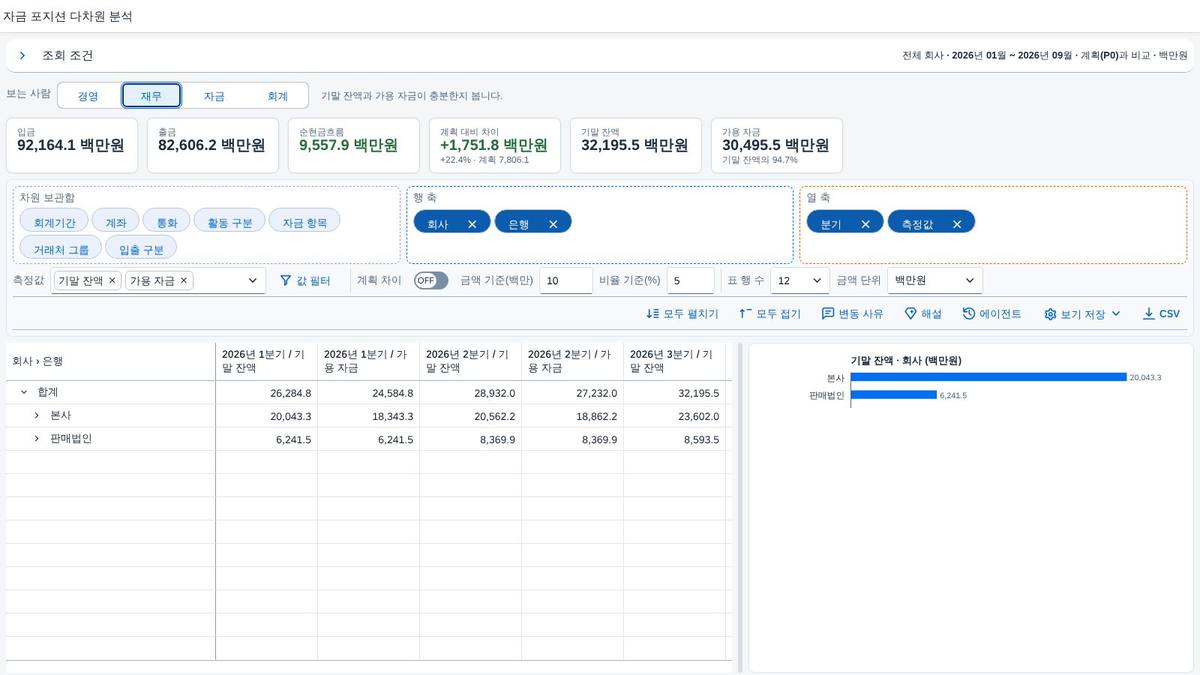Open the 기말 잔액 KPI card
Screen dimensions: 1200x675
pyautogui.click(x=635, y=145)
